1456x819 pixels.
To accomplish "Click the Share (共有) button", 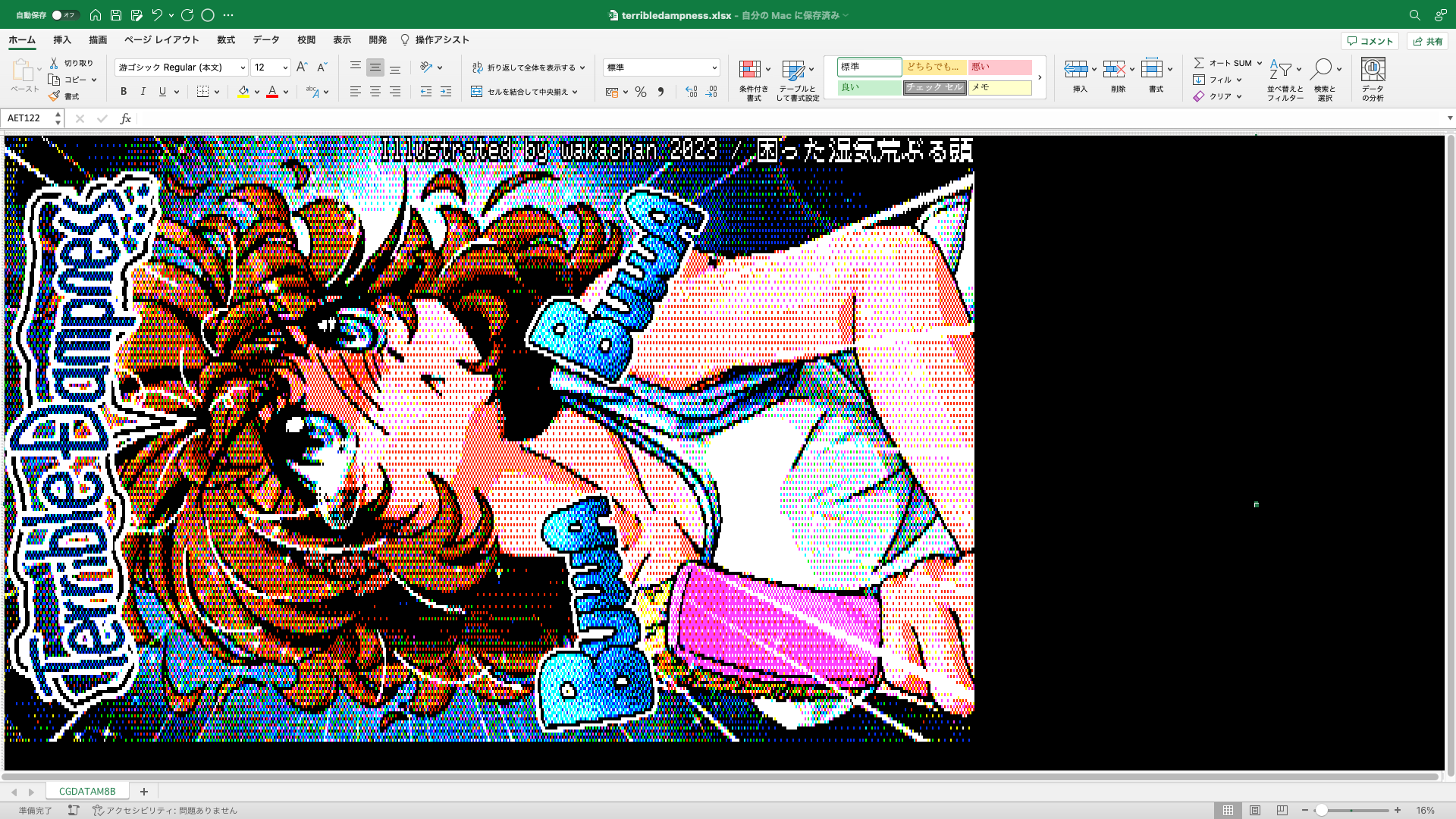I will tap(1427, 41).
